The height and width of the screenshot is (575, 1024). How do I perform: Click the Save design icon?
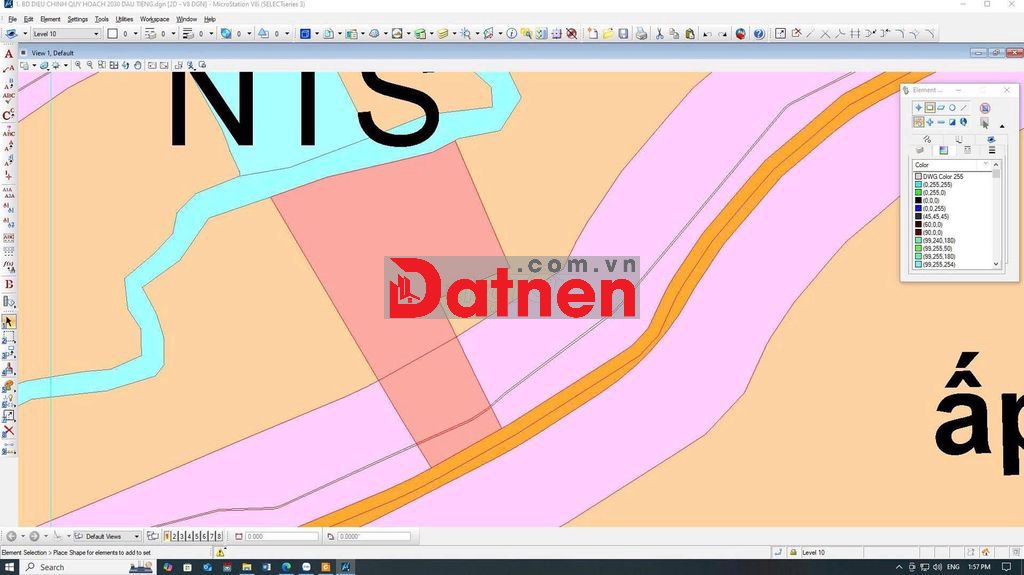[x=623, y=34]
